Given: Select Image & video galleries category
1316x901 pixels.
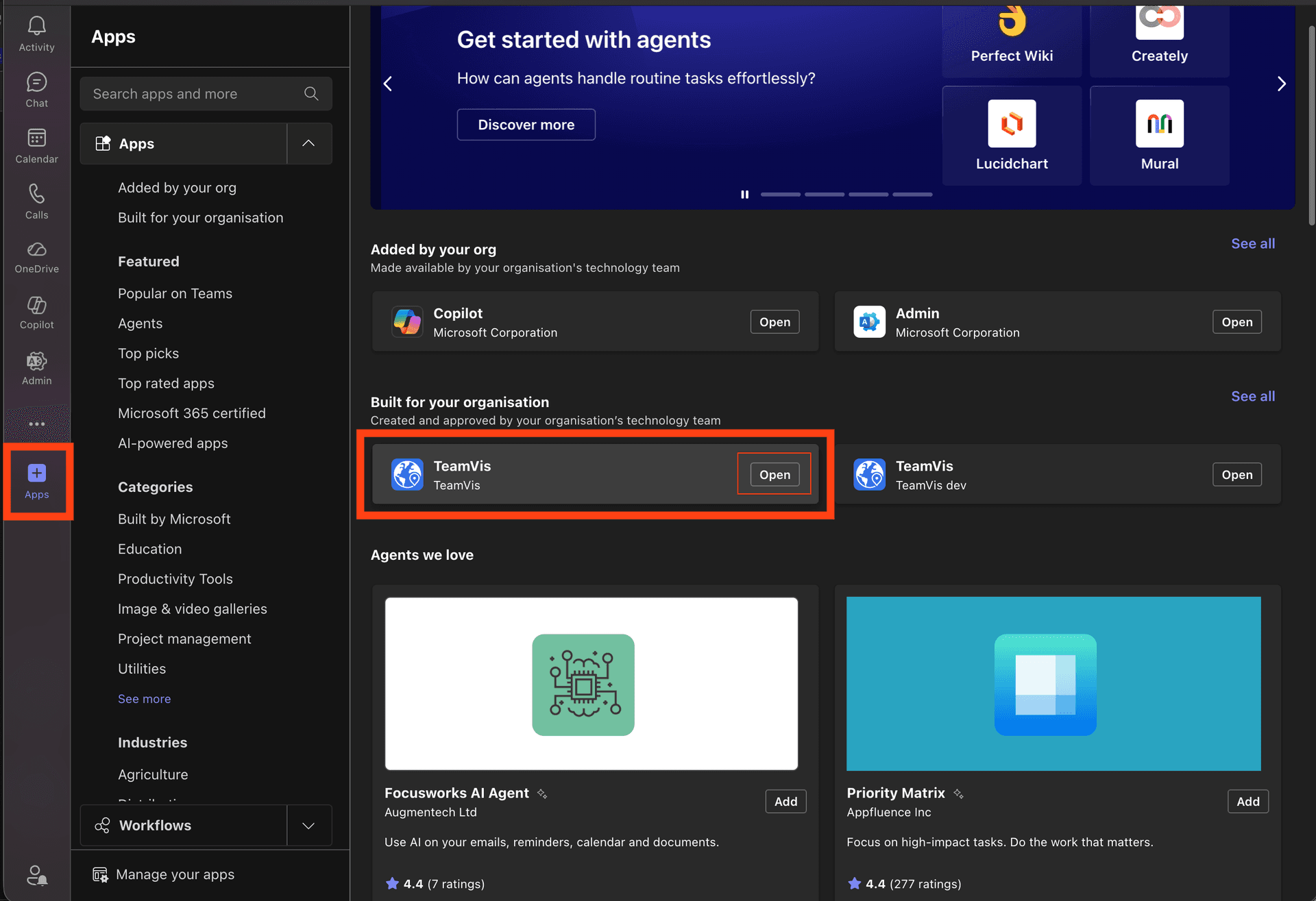Looking at the screenshot, I should point(192,608).
